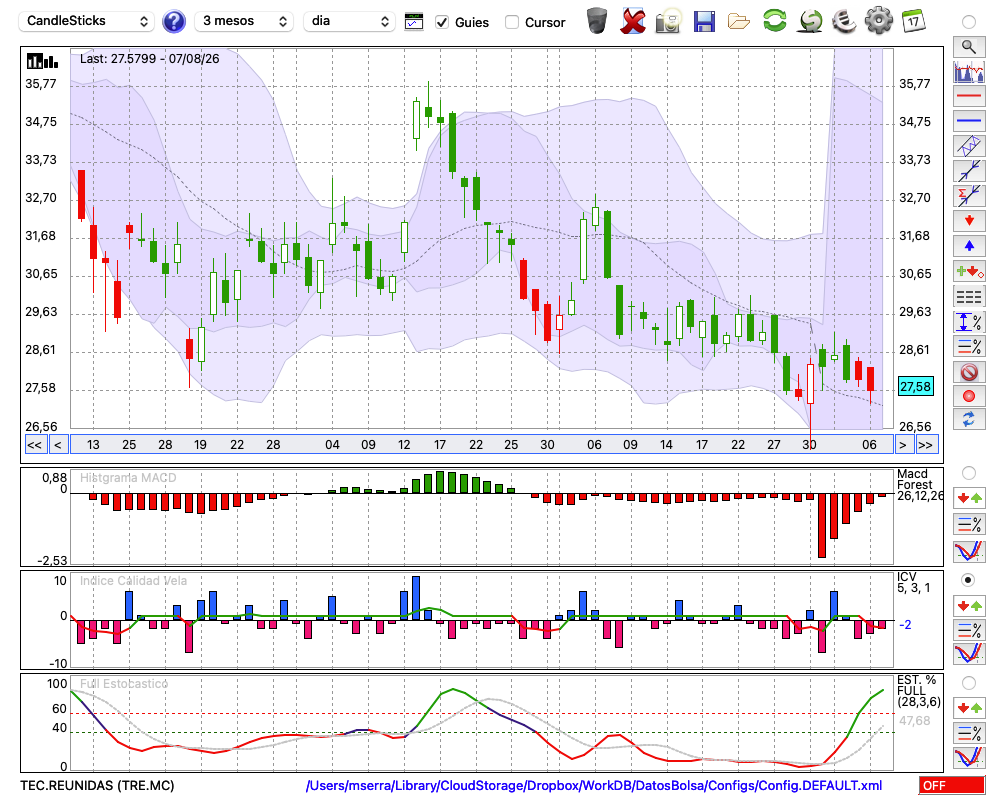Open the yellow folder icon
This screenshot has height=800, width=1000.
pos(739,22)
